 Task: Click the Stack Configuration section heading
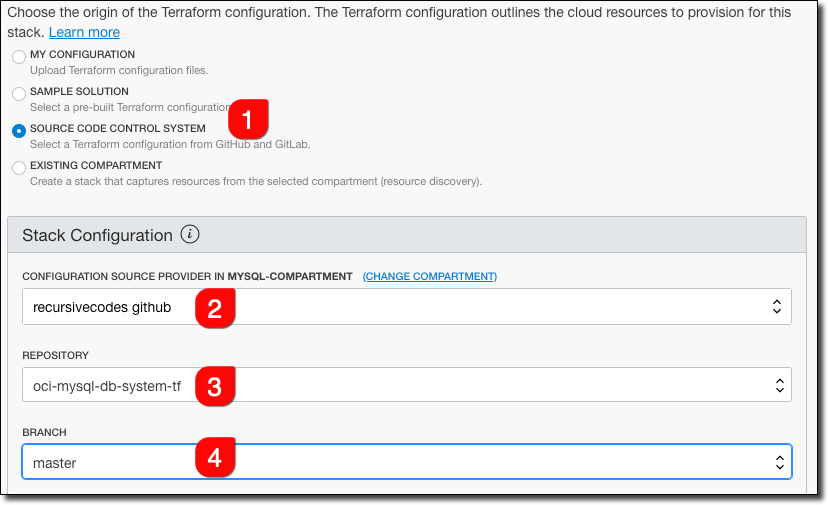click(97, 235)
